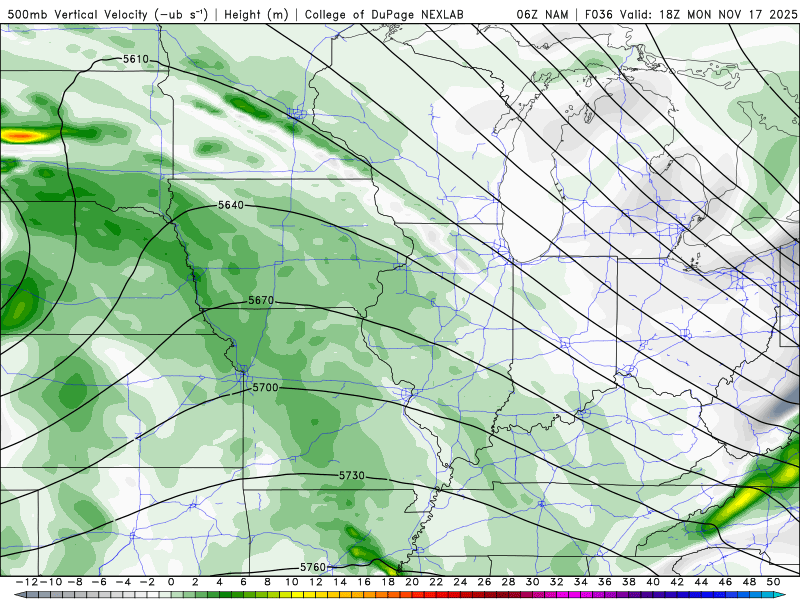Click the 22 value on color scale
Screen dimensions: 800x600
436,582
